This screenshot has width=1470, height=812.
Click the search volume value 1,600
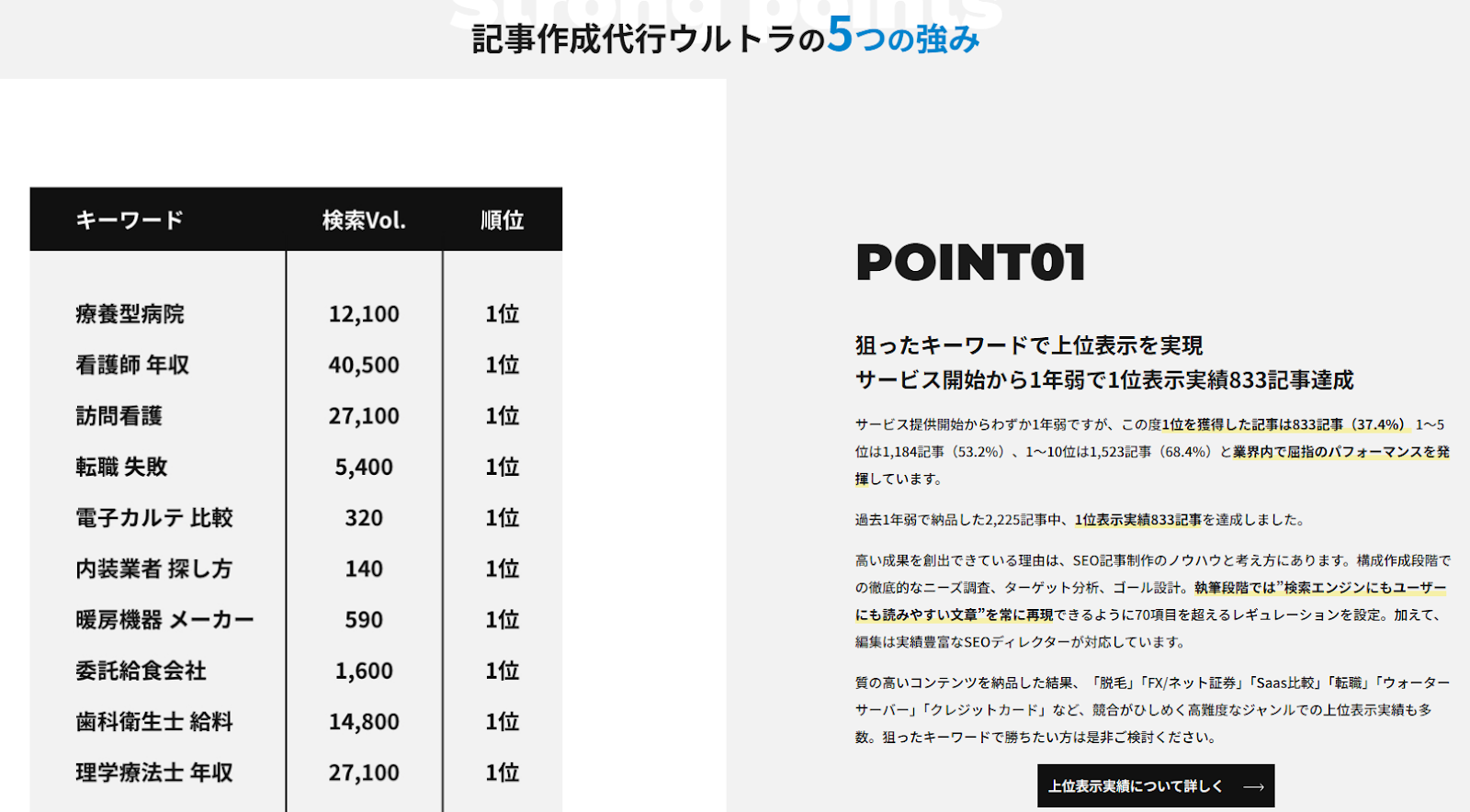(364, 671)
